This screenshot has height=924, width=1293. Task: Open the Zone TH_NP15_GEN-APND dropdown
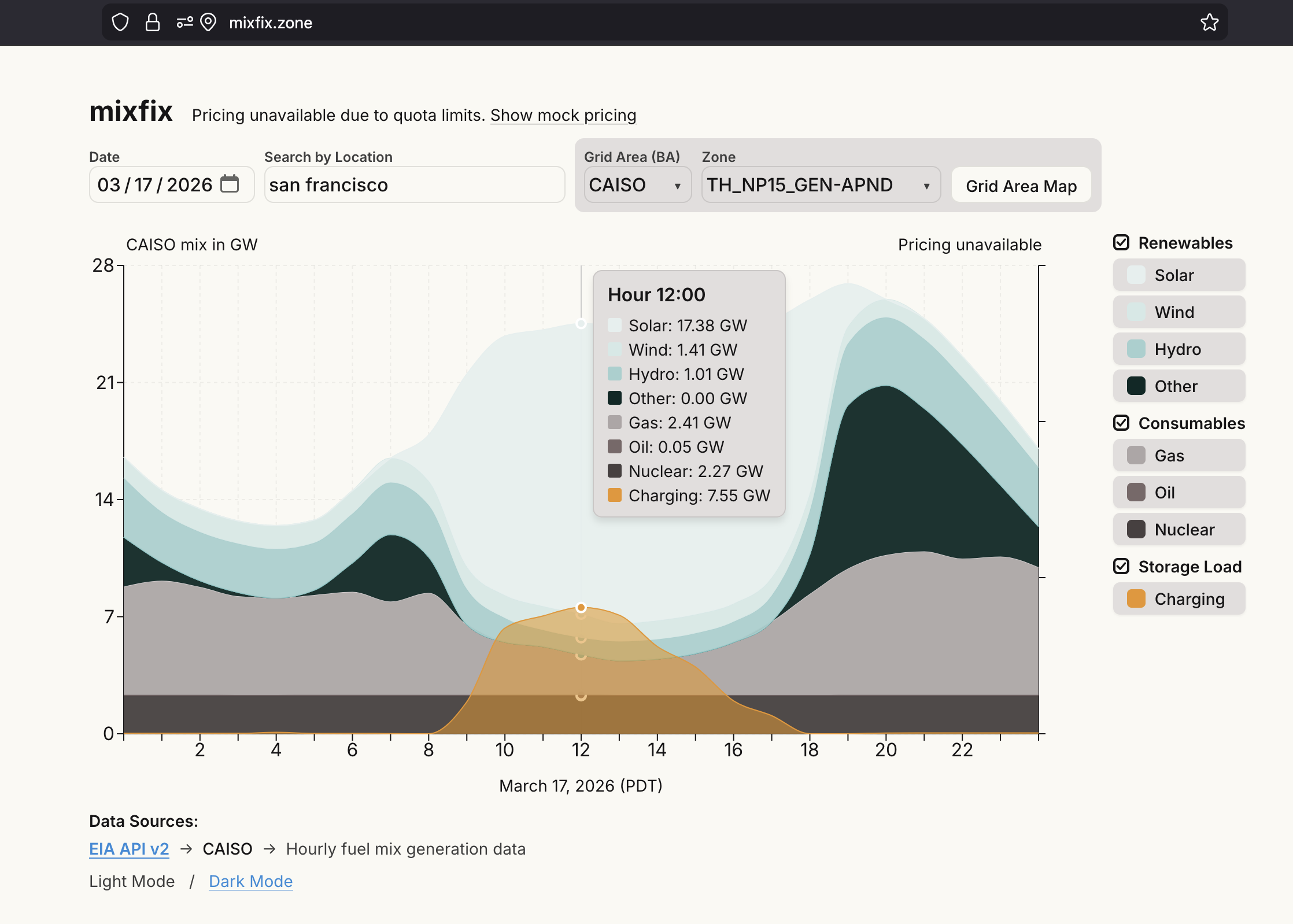click(820, 185)
